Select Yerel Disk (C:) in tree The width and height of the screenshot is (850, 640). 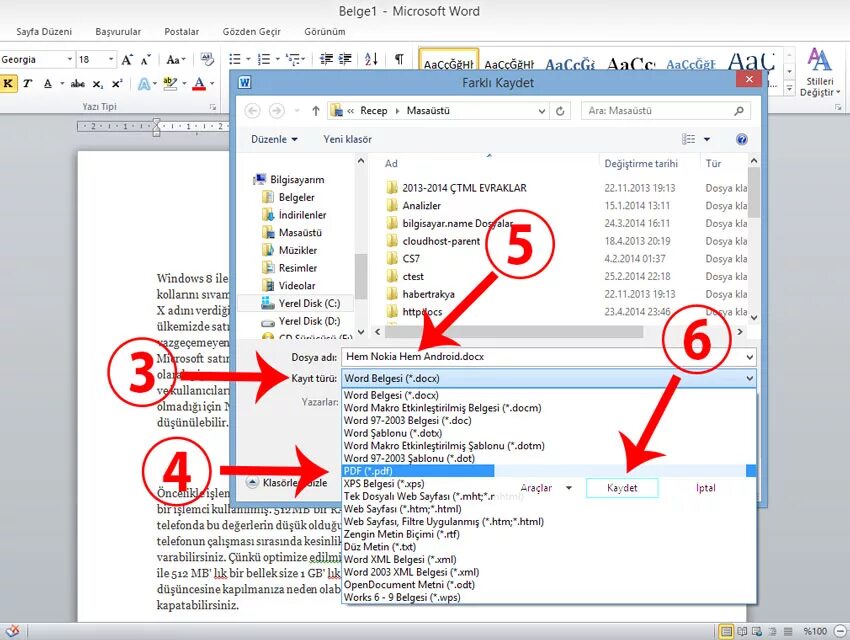coord(309,303)
